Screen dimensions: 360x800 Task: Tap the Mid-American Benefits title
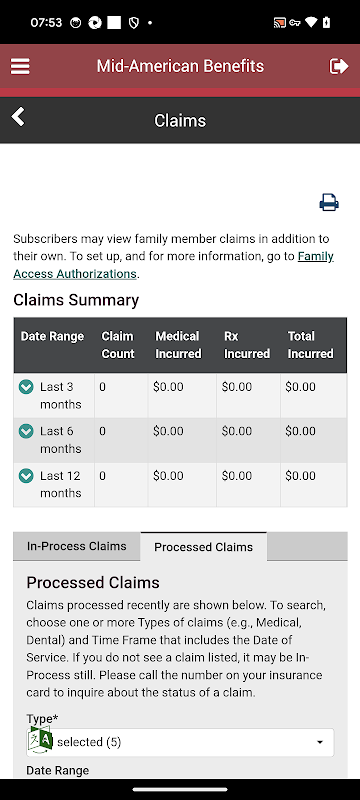tap(180, 66)
